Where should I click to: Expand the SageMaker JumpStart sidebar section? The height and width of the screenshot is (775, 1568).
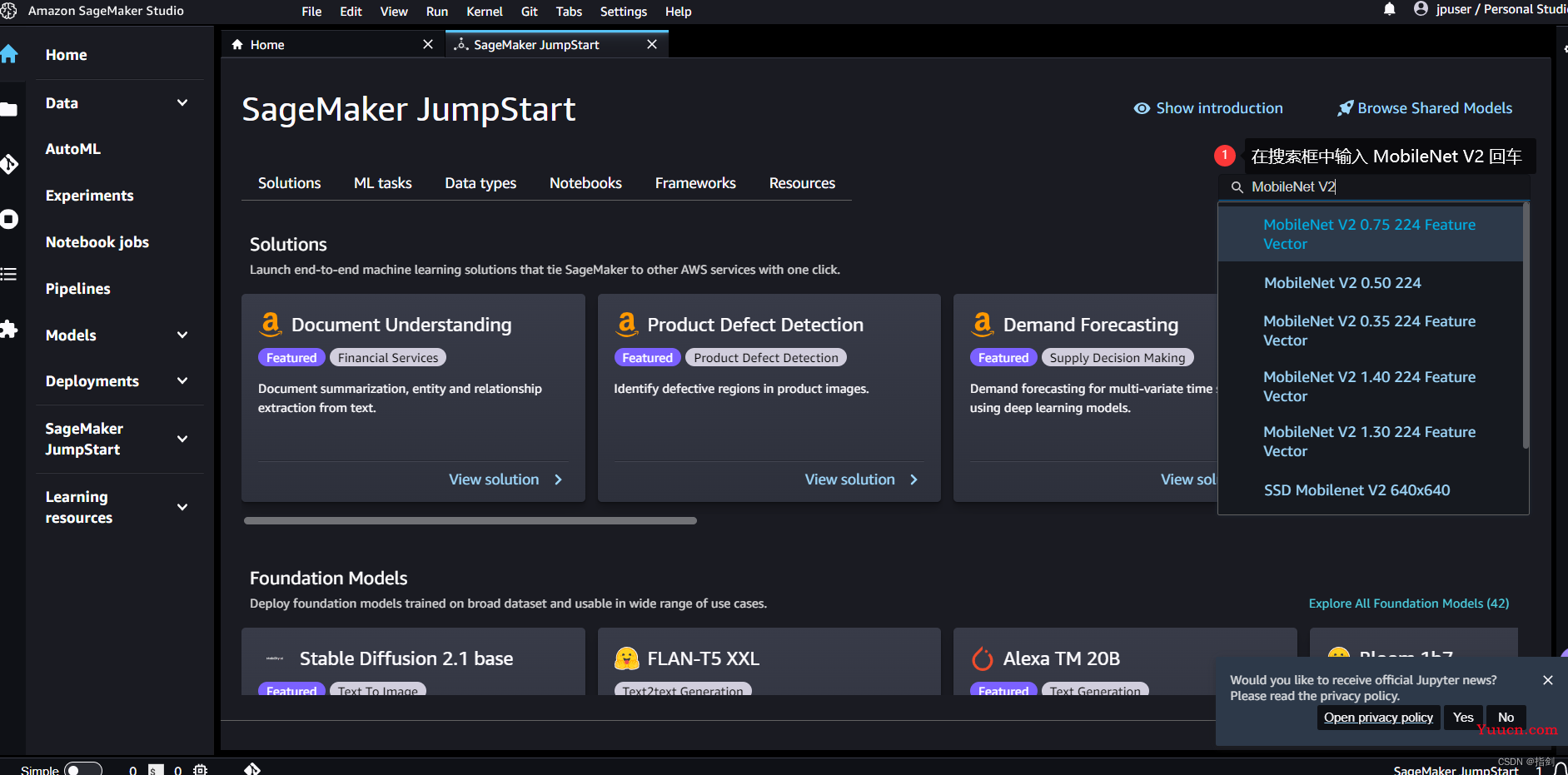(x=182, y=439)
